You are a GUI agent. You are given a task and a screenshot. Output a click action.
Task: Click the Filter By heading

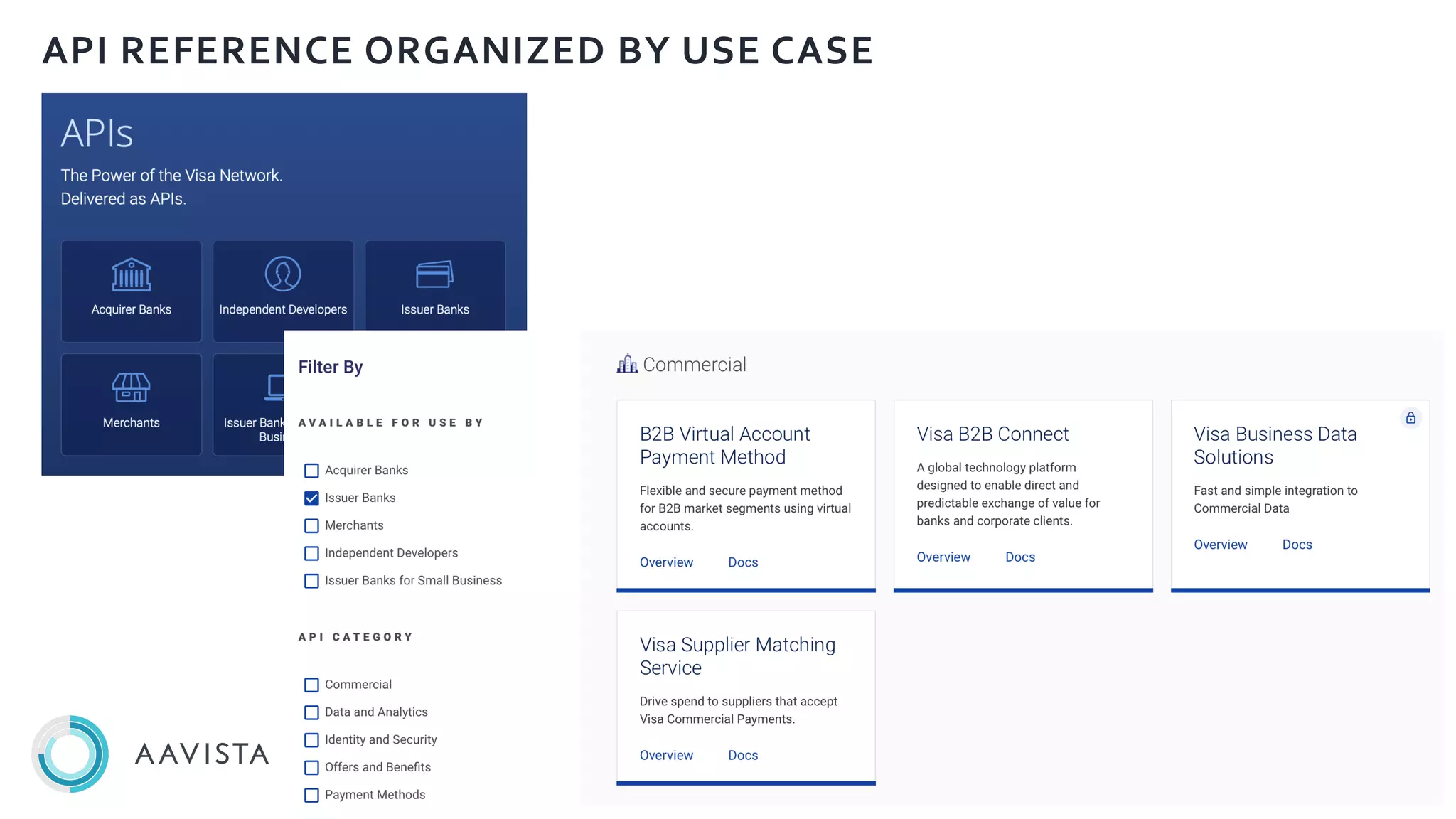(331, 367)
